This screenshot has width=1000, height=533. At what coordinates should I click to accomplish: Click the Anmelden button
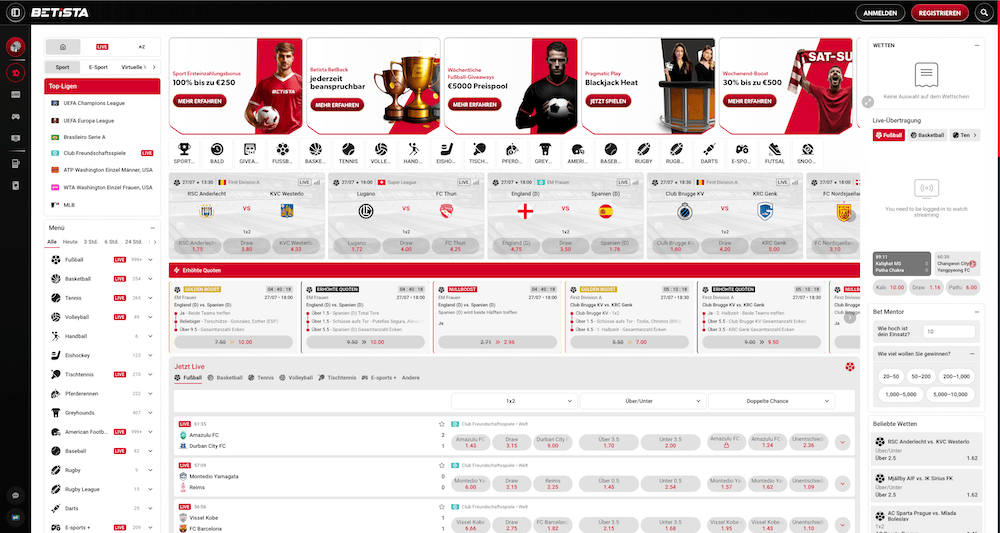880,13
